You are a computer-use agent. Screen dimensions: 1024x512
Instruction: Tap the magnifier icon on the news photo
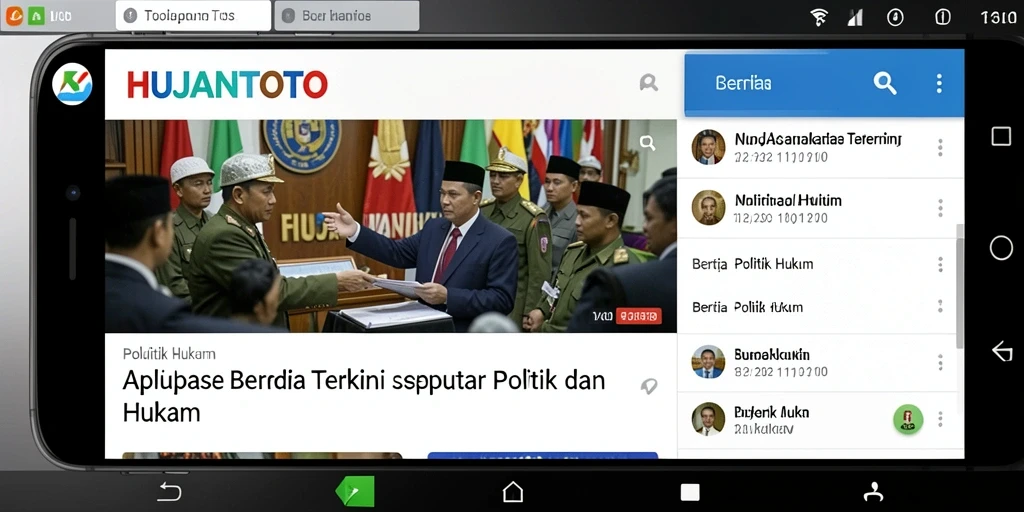647,143
